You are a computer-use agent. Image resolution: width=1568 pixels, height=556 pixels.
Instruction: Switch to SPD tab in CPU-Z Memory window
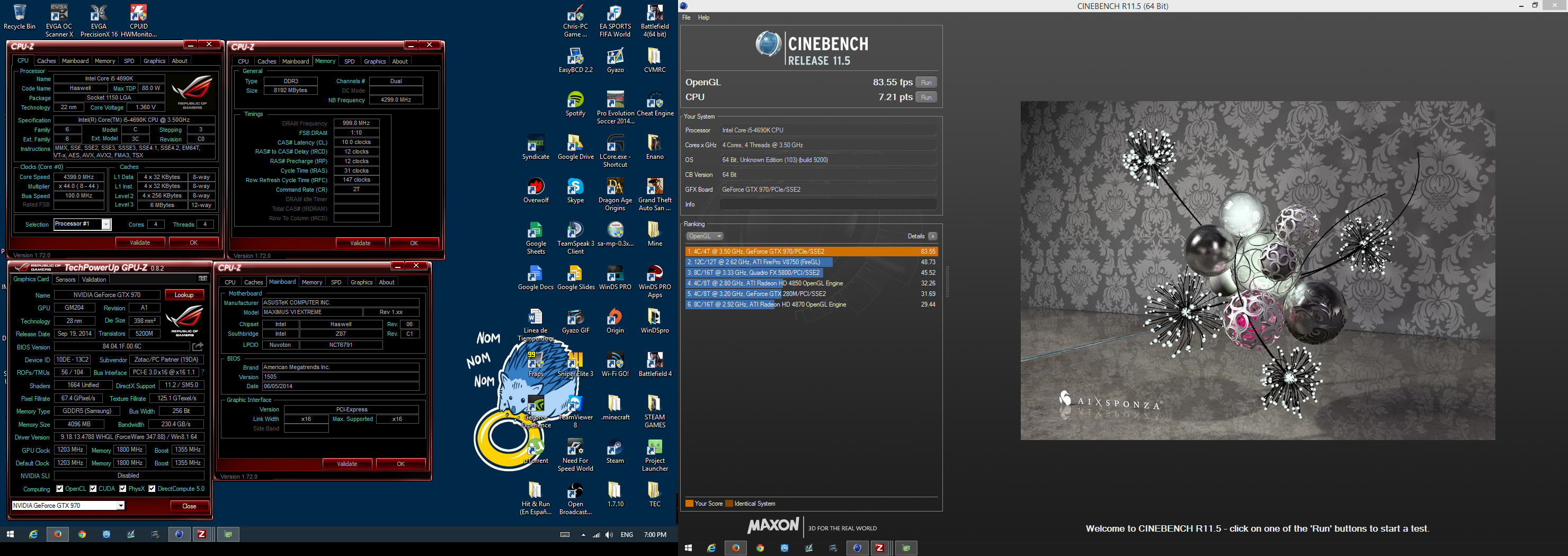[350, 61]
